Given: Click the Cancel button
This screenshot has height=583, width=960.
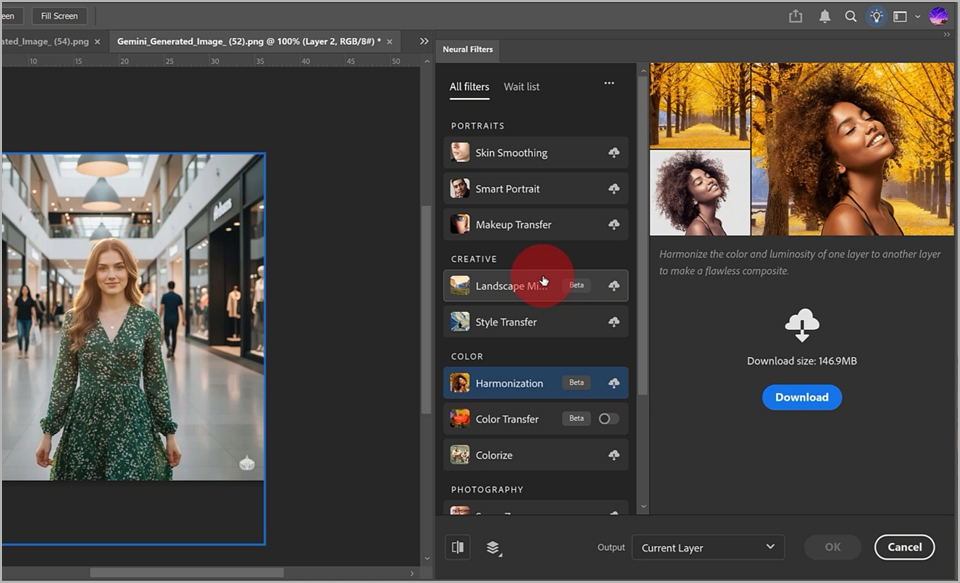Looking at the screenshot, I should tap(904, 547).
